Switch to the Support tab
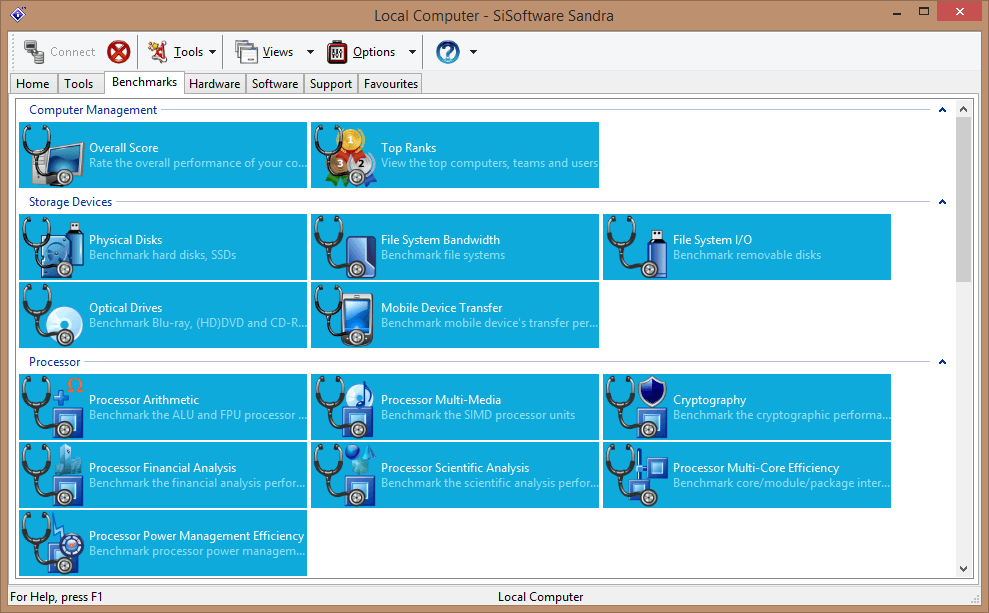The height and width of the screenshot is (613, 989). coord(331,84)
